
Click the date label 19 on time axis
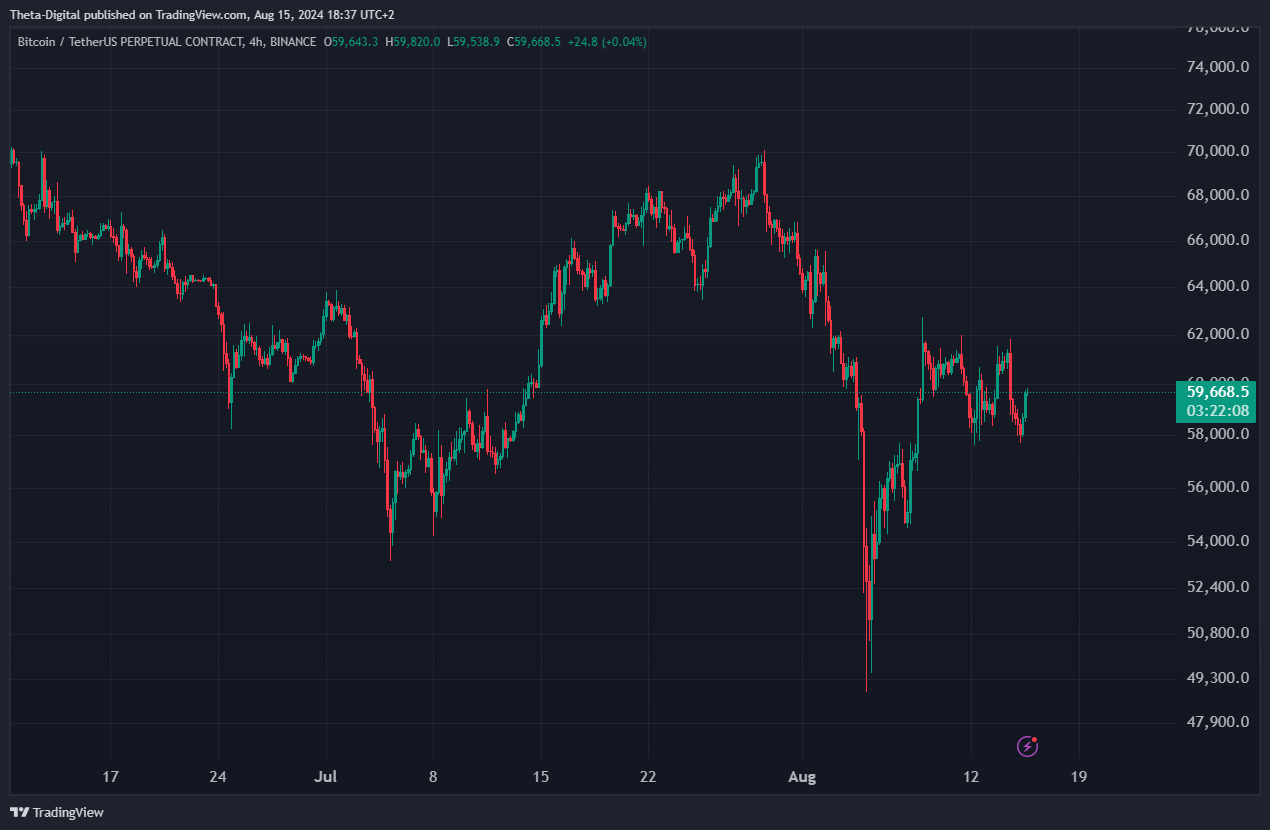click(1078, 776)
